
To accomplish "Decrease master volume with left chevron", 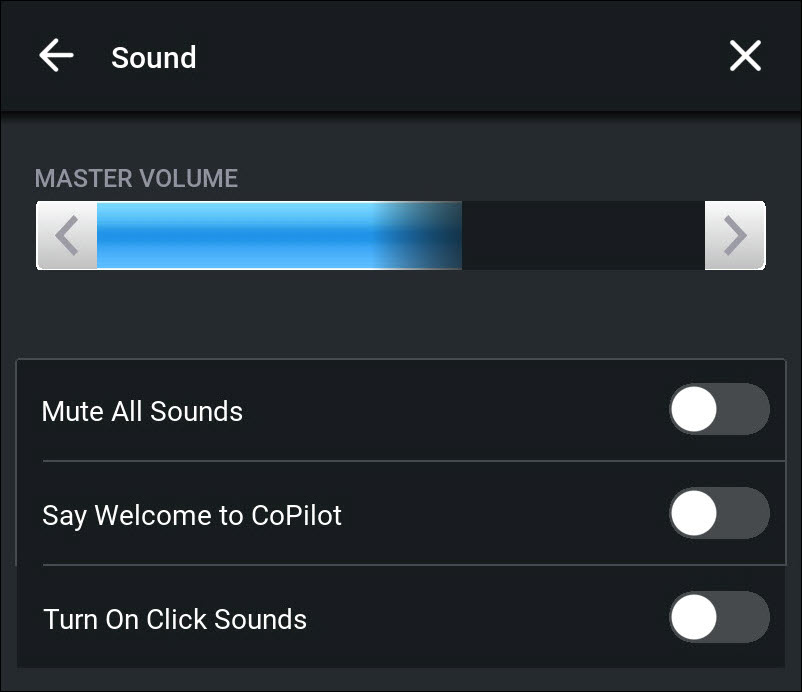I will click(x=67, y=236).
